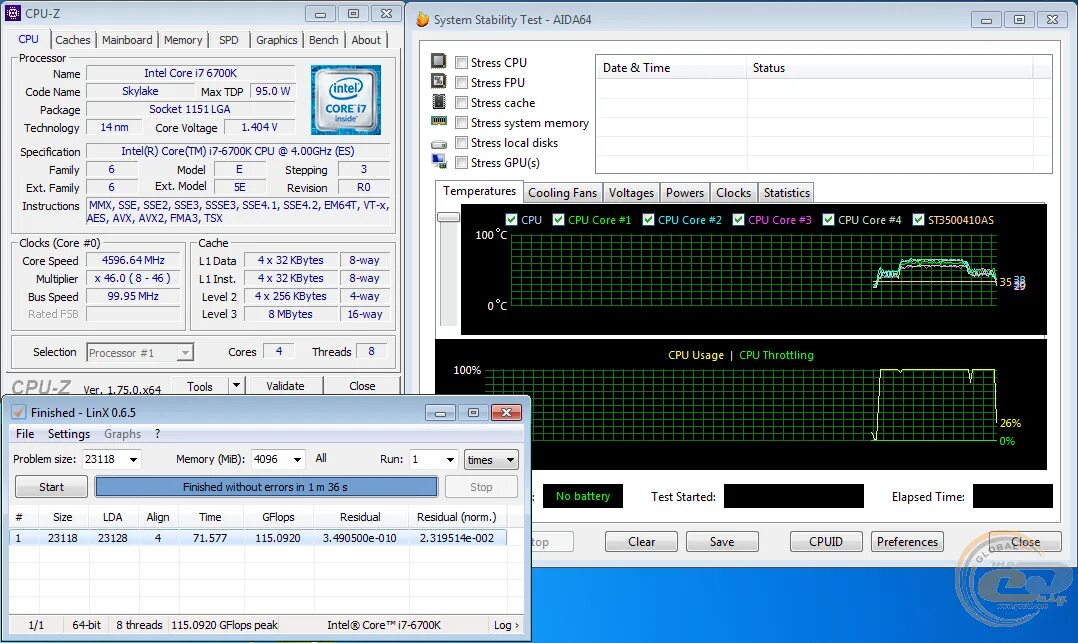
Task: Open the About tab in CPU-Z
Action: pos(366,40)
